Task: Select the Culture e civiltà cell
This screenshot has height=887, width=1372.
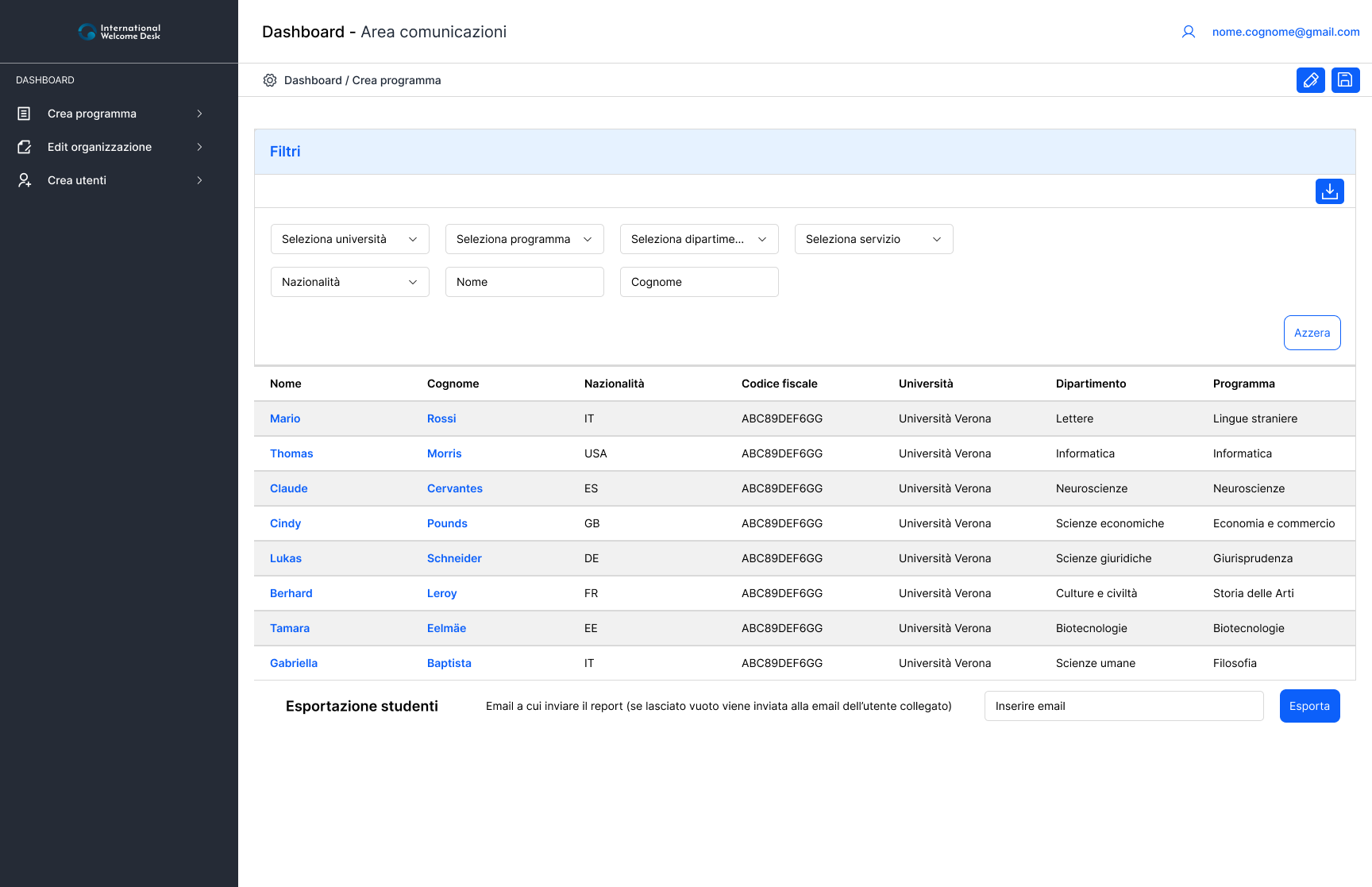Action: [1096, 593]
